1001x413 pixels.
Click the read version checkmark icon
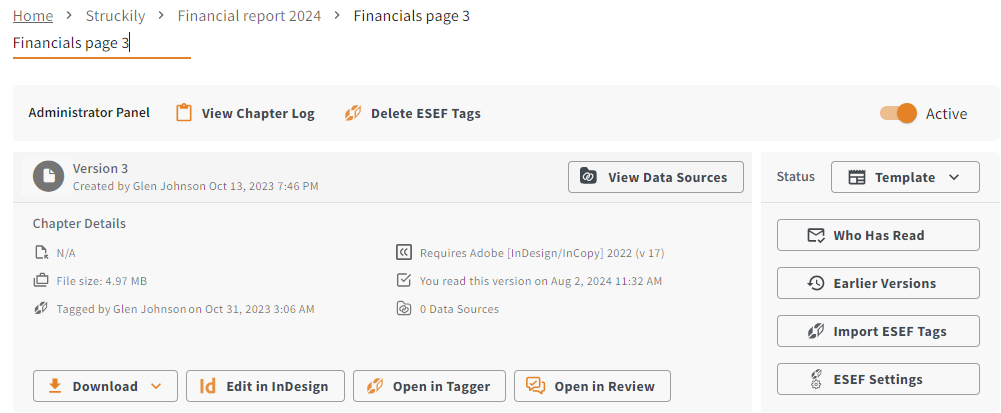[x=403, y=280]
